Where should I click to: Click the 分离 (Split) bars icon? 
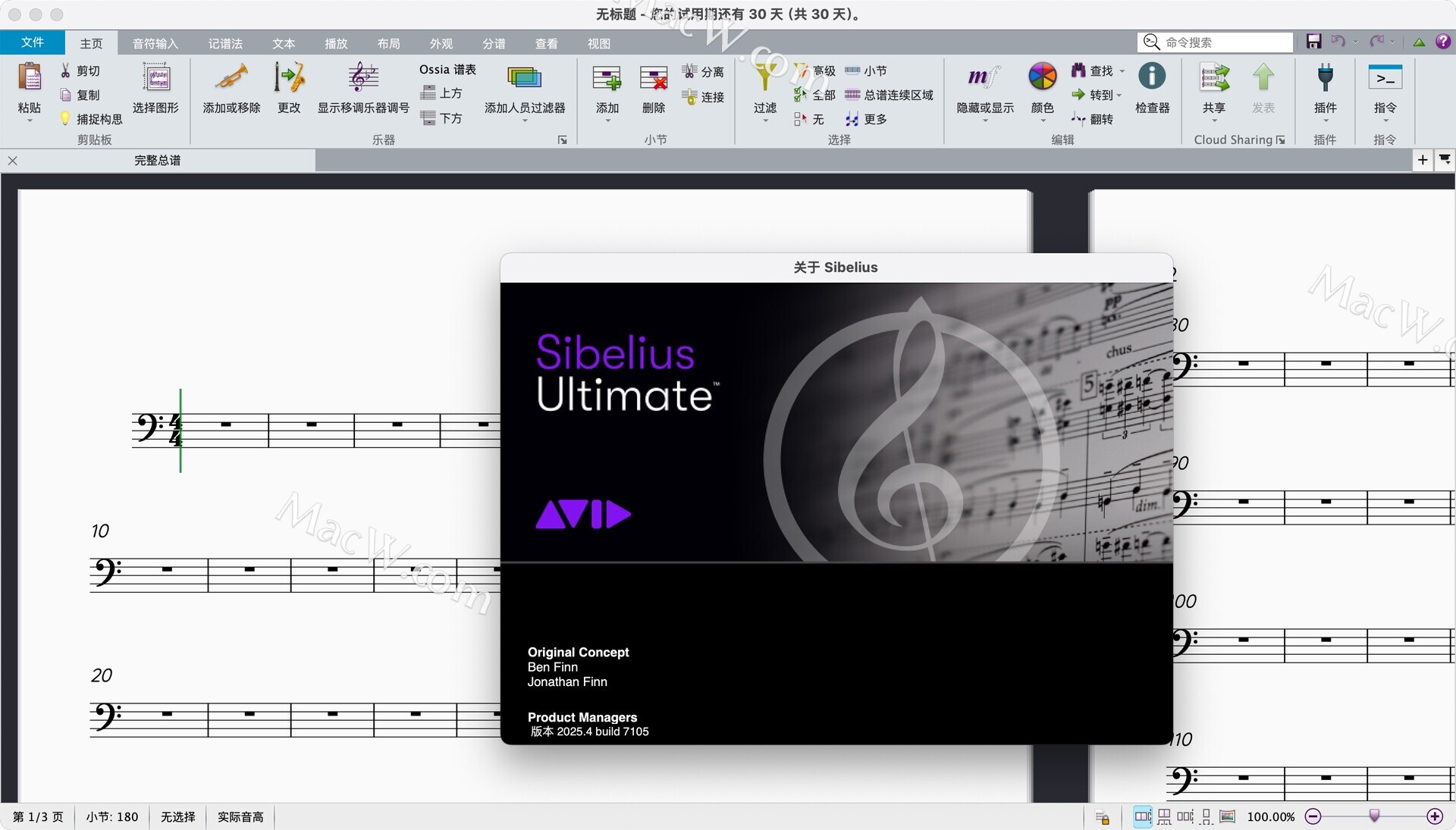coord(689,71)
